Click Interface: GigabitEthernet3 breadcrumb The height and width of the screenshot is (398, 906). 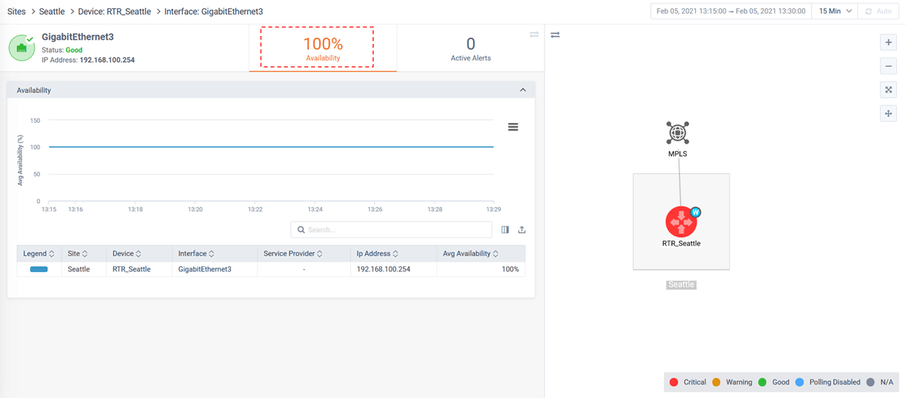214,12
